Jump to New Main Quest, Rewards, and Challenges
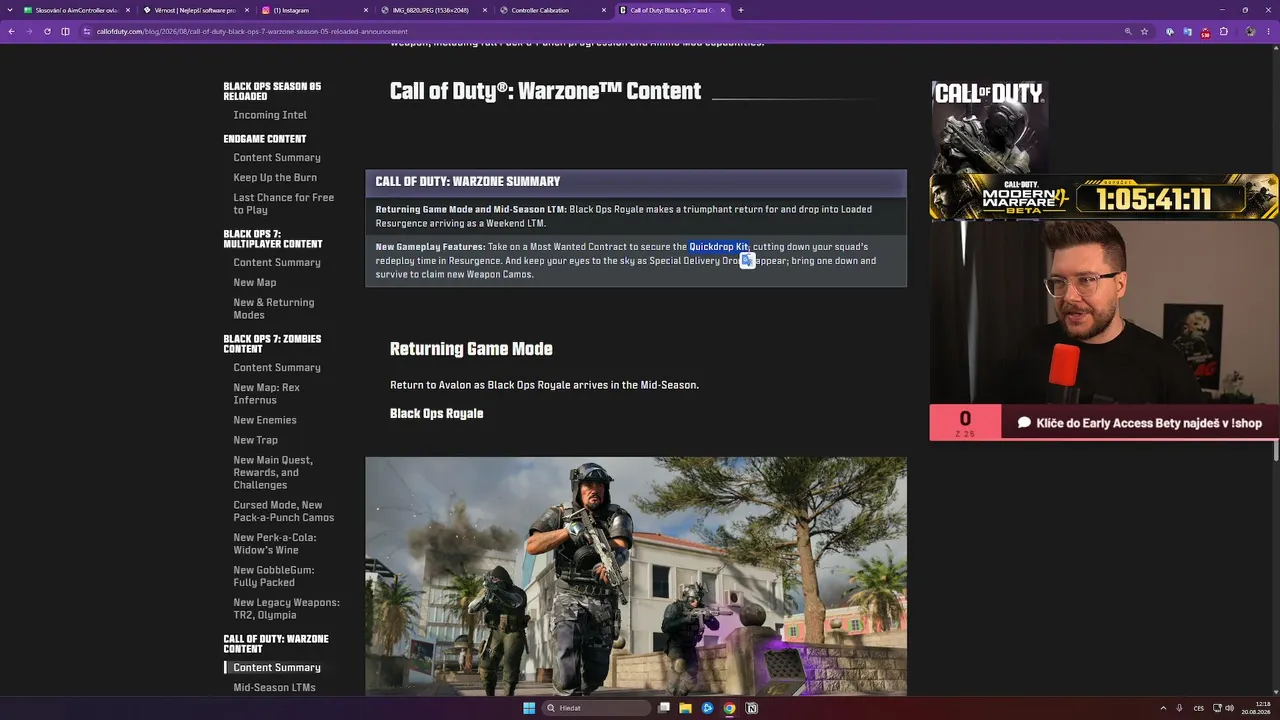 point(273,473)
